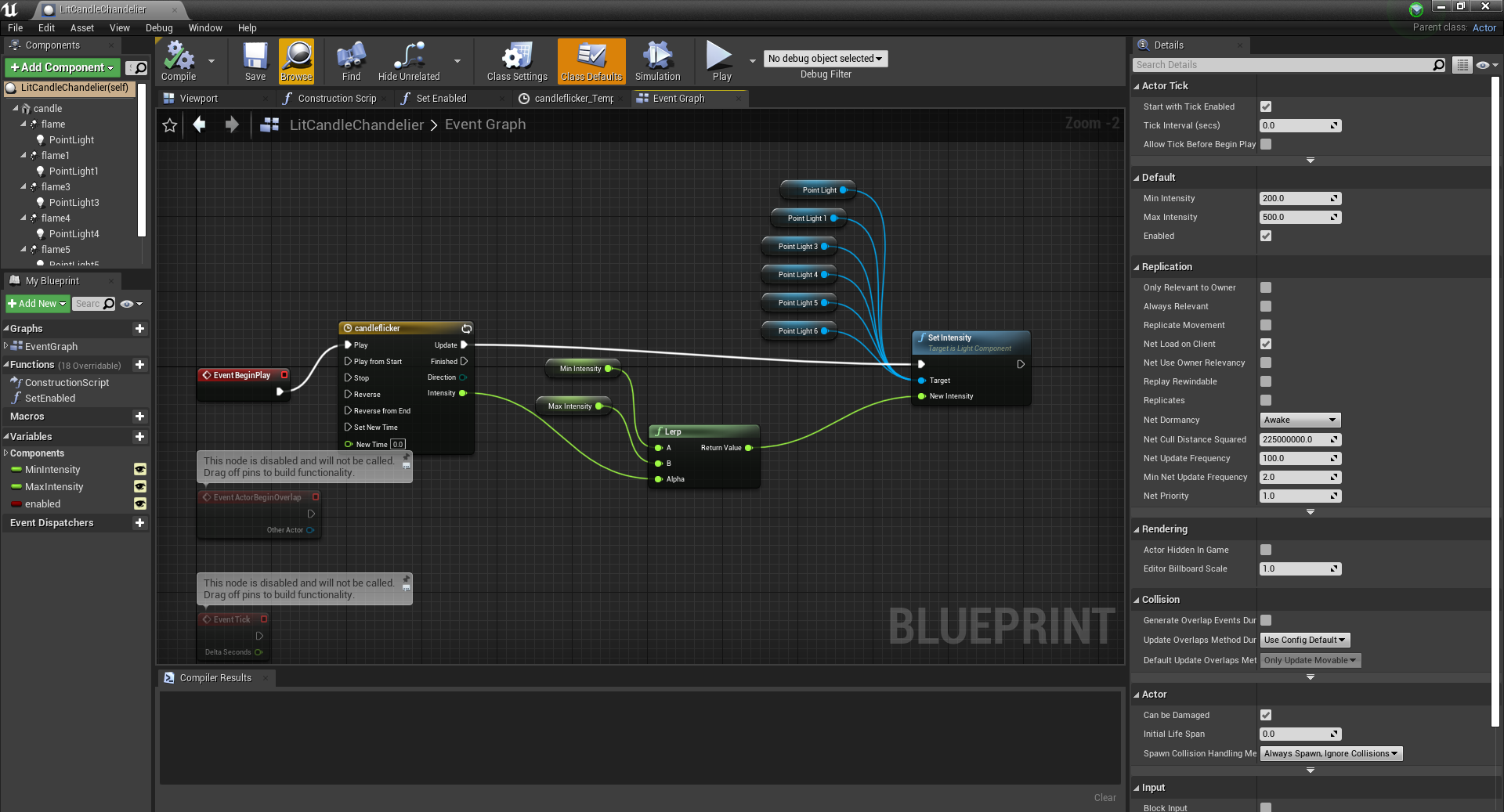
Task: Open the Net Dormancy dropdown
Action: 1300,420
